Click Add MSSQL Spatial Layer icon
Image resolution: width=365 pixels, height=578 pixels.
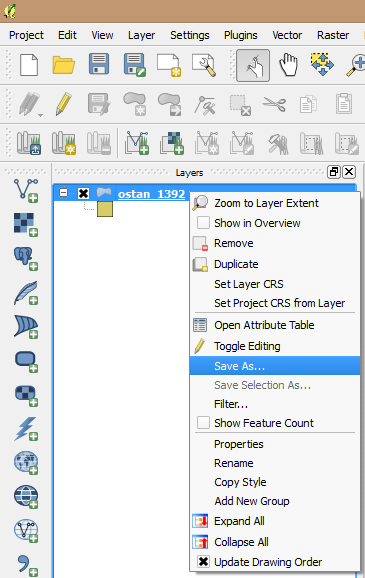click(x=26, y=327)
